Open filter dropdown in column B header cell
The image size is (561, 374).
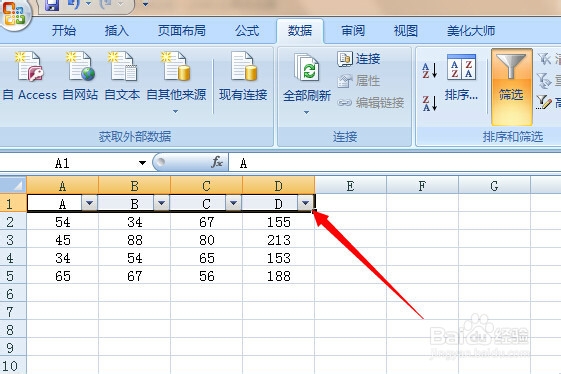coord(161,203)
